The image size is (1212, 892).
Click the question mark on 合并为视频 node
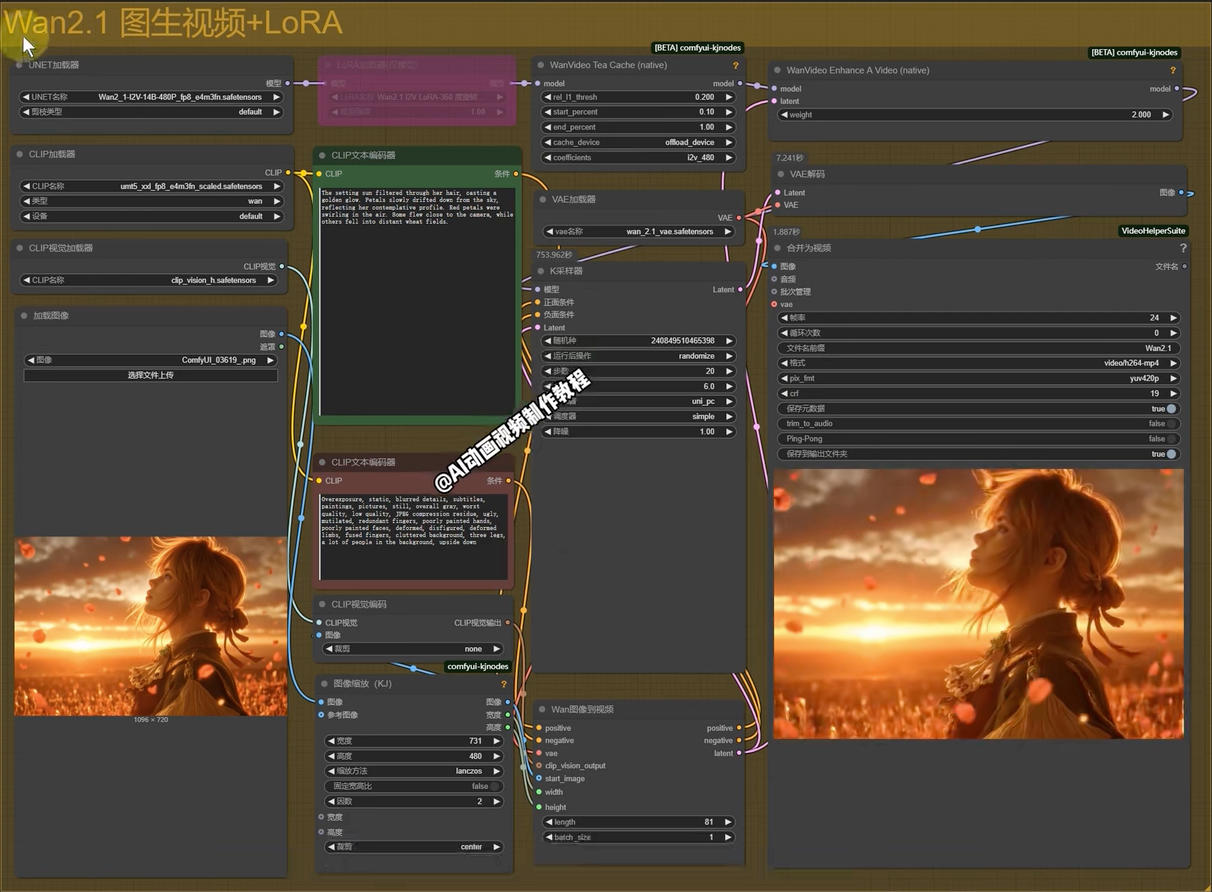click(1183, 248)
